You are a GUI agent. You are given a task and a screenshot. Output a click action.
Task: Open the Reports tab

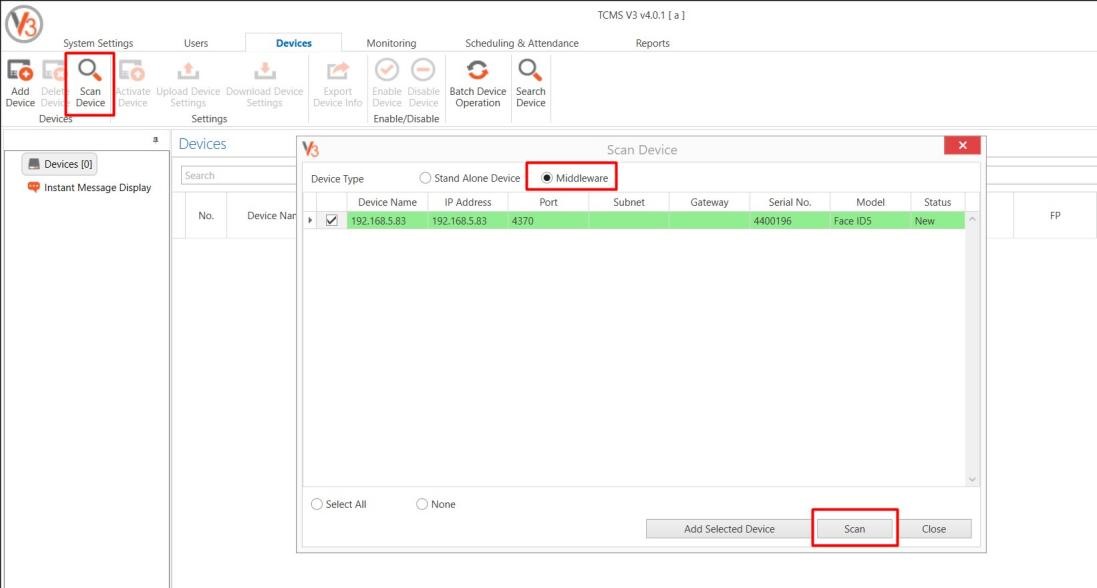(x=653, y=43)
